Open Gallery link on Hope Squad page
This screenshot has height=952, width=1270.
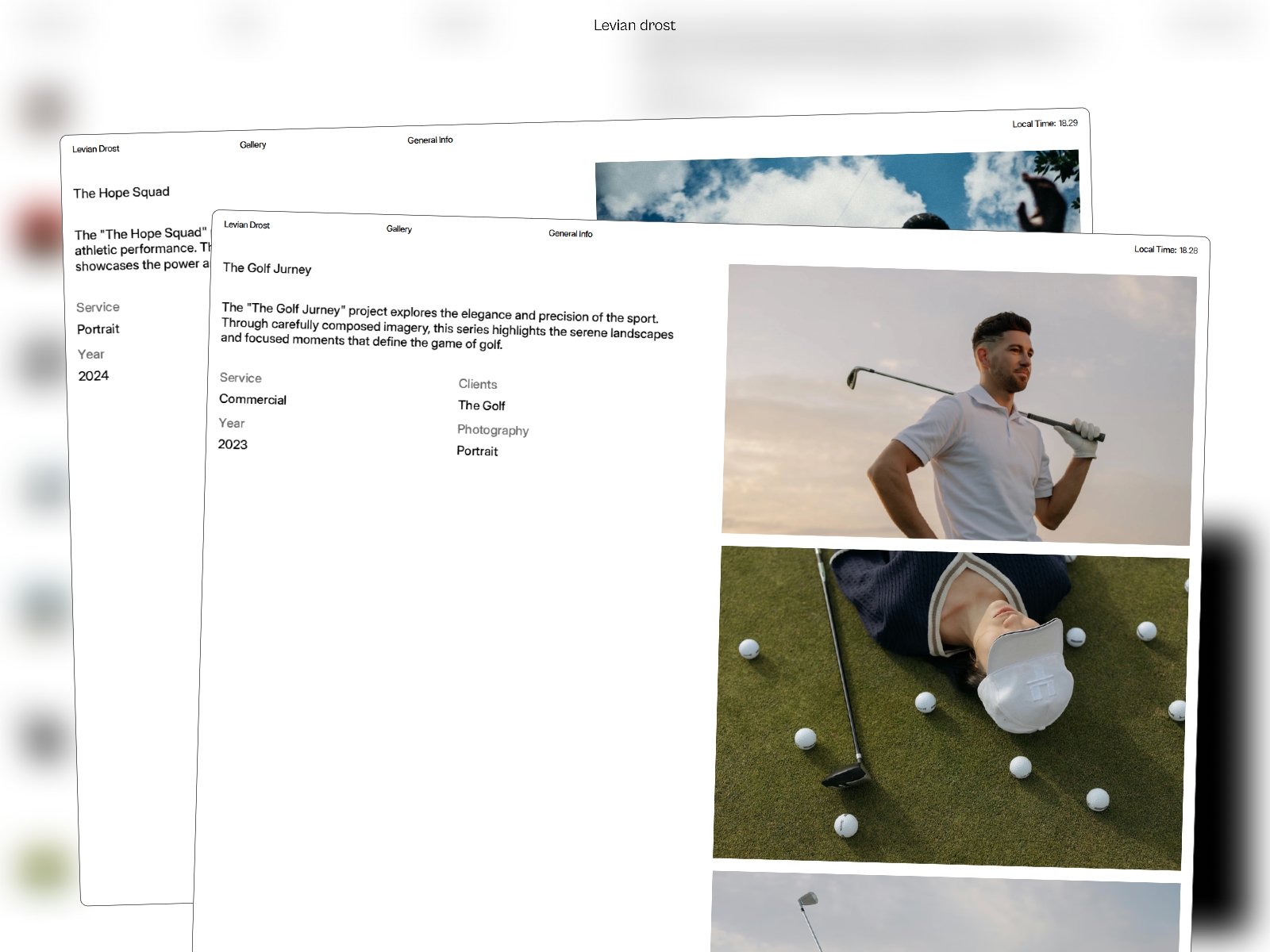tap(253, 144)
